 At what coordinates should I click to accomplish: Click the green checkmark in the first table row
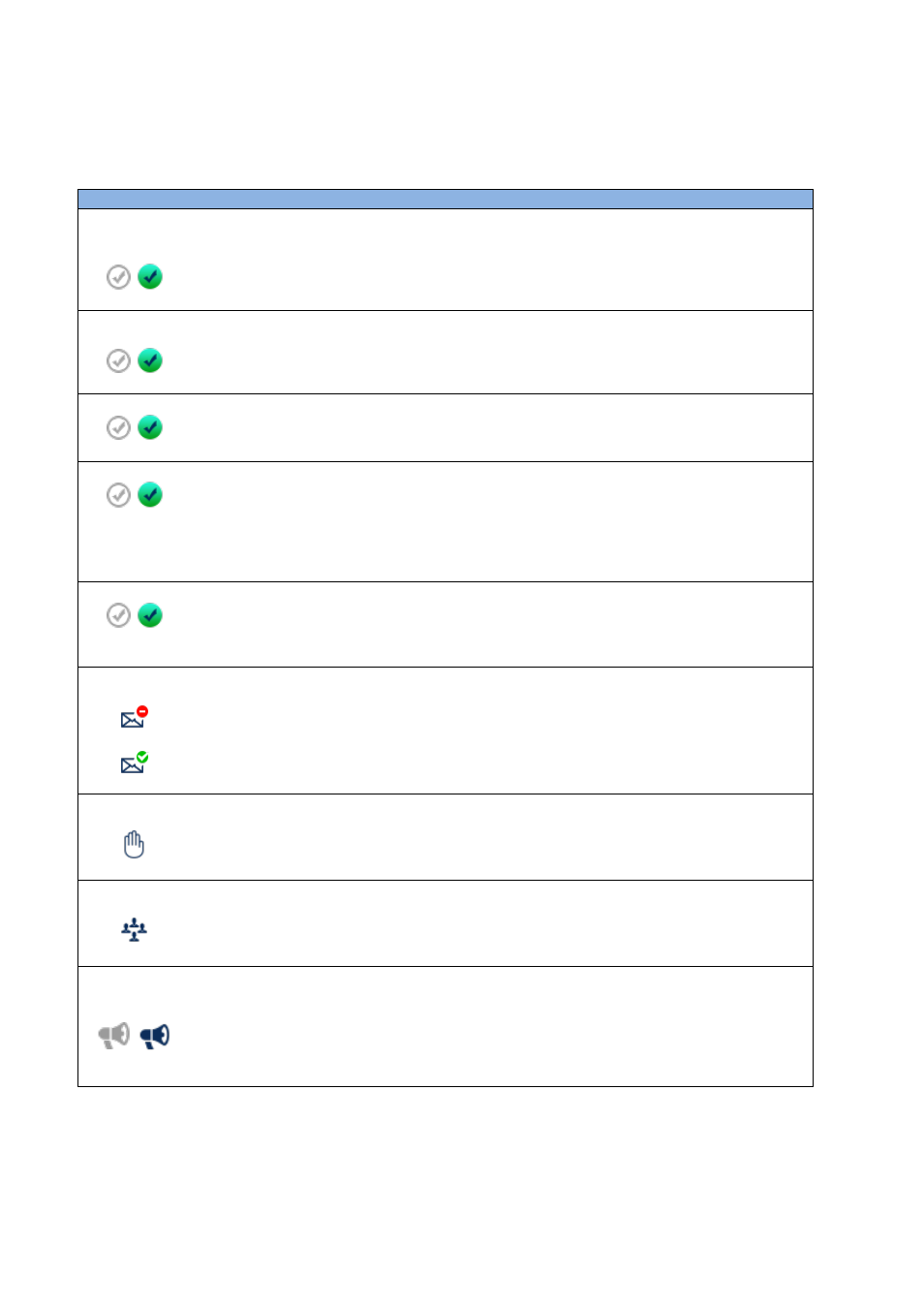(150, 277)
